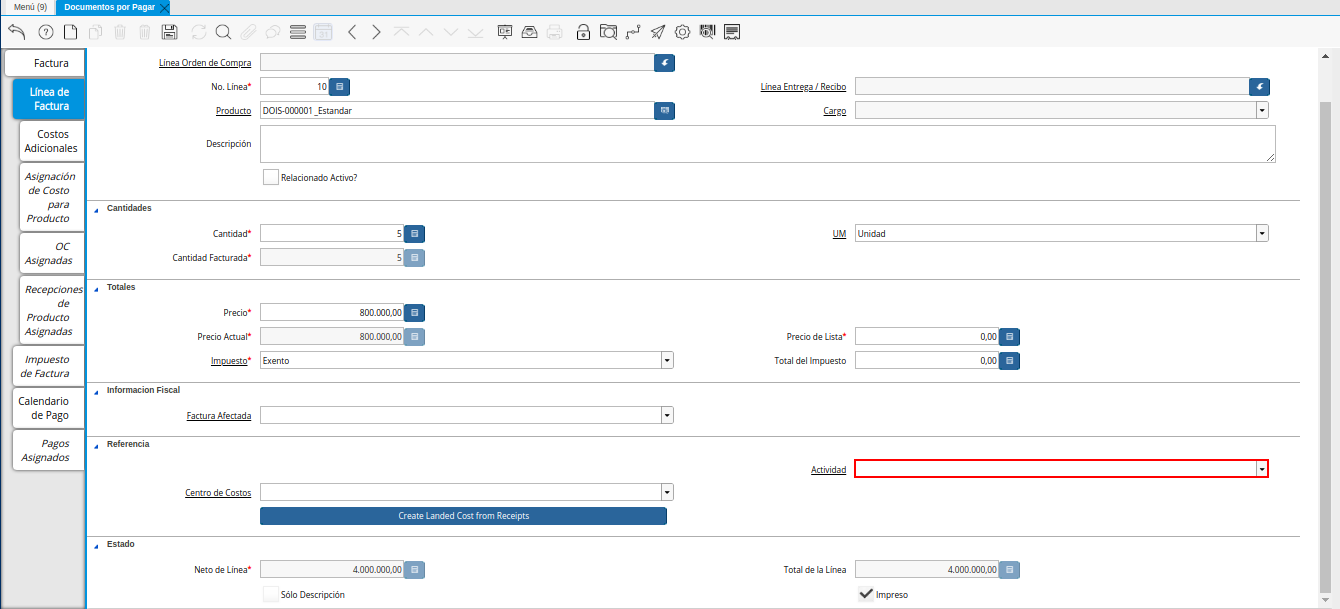Select the Factura side tab
The width and height of the screenshot is (1340, 609).
pyautogui.click(x=45, y=63)
